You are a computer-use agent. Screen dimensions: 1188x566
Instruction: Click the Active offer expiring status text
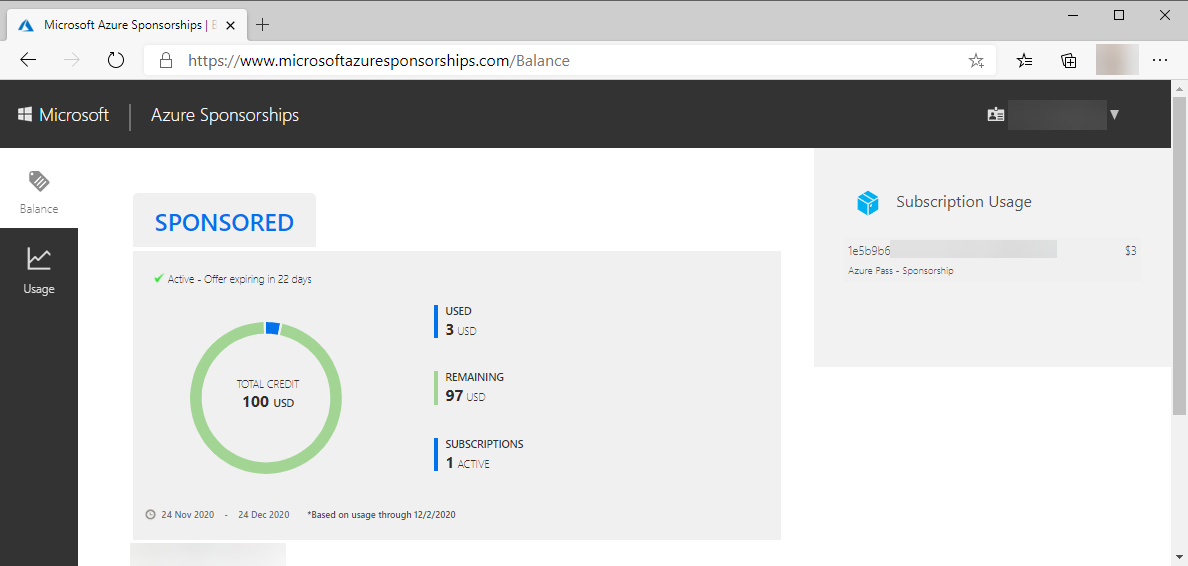[x=239, y=279]
